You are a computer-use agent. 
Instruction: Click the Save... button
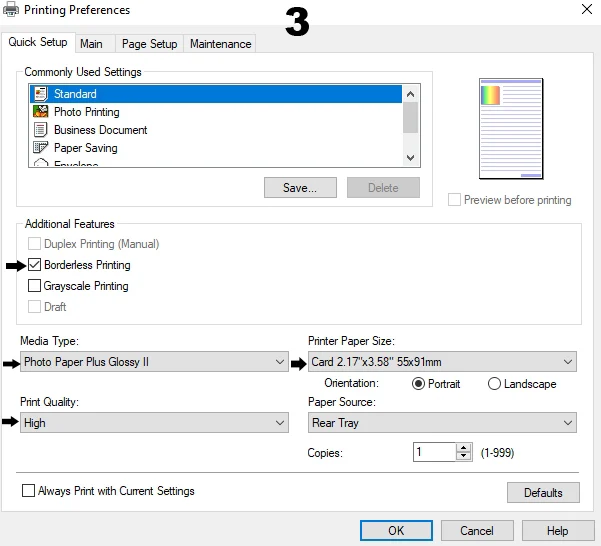300,187
